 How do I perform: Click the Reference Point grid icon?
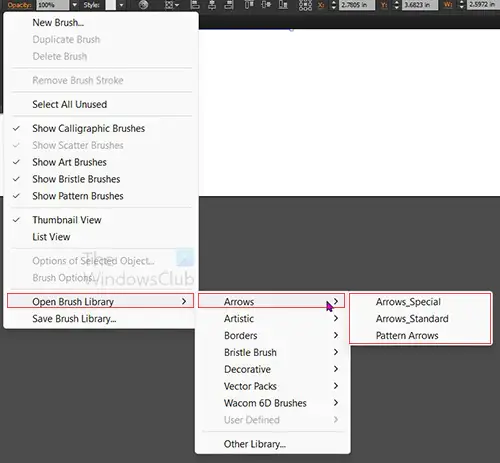coord(305,5)
